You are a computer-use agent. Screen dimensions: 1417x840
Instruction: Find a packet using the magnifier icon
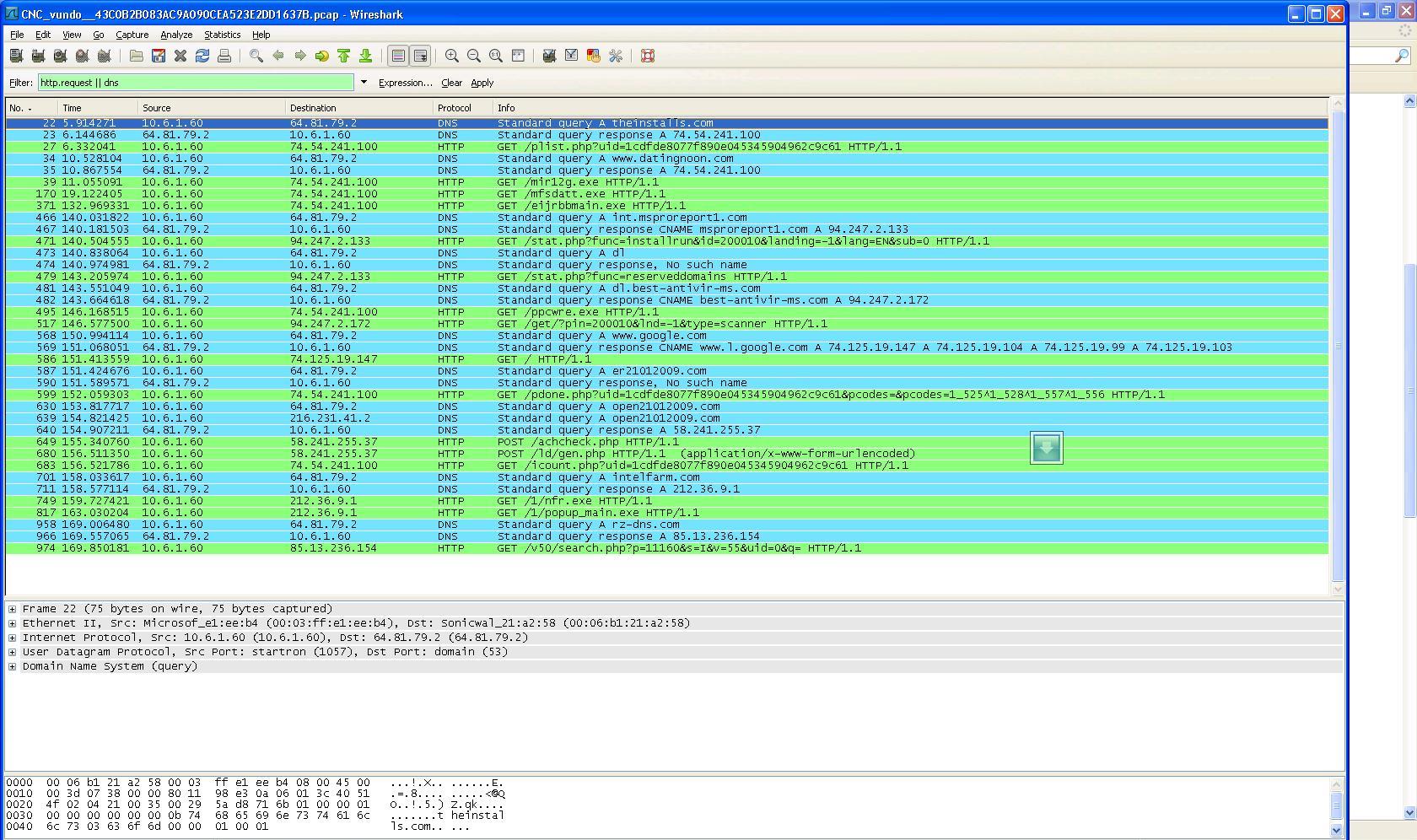pos(256,56)
